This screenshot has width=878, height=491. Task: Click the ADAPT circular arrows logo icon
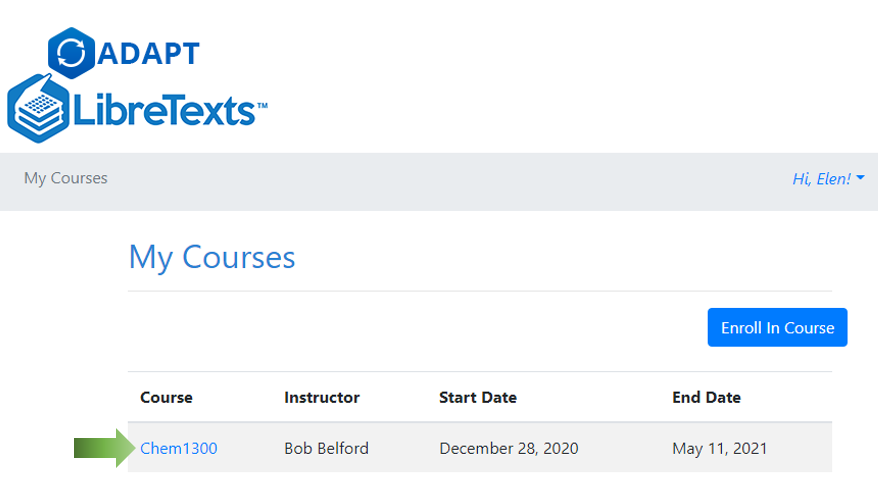pyautogui.click(x=71, y=53)
